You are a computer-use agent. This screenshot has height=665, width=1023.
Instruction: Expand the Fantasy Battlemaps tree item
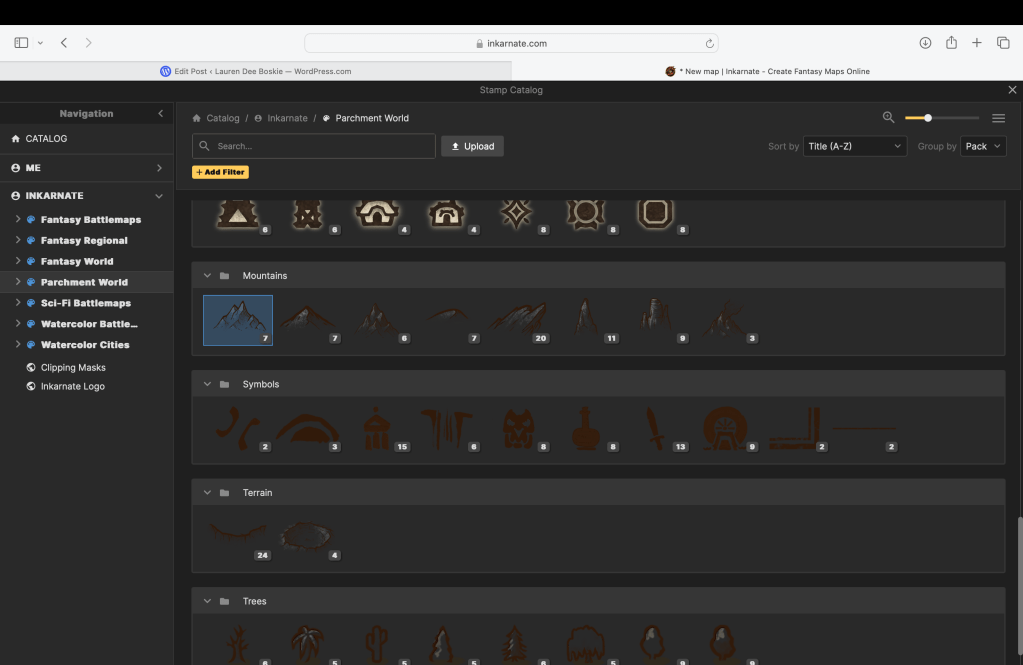[x=18, y=219]
